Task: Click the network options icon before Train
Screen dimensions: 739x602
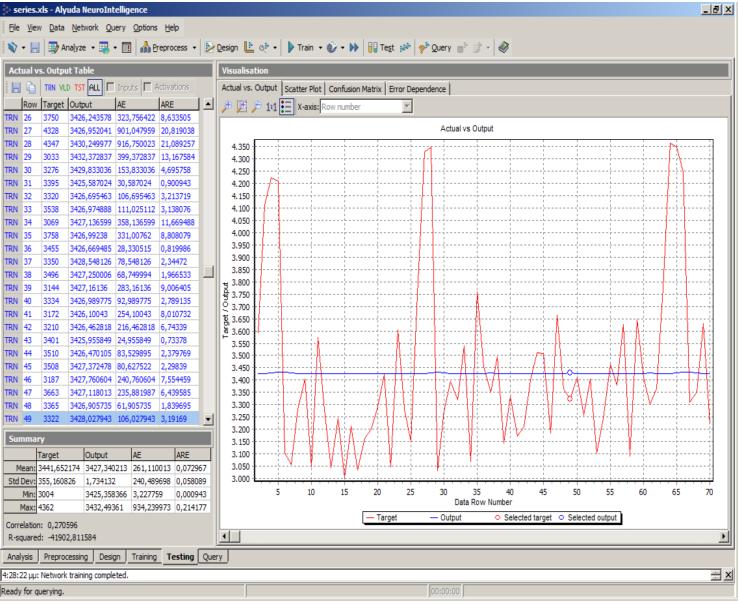Action: coord(264,47)
